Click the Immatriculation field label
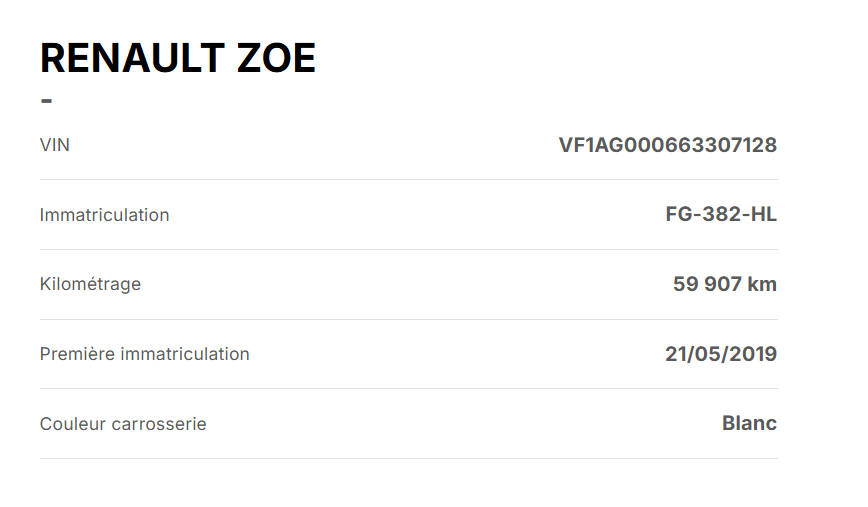The height and width of the screenshot is (507, 868). click(x=104, y=215)
